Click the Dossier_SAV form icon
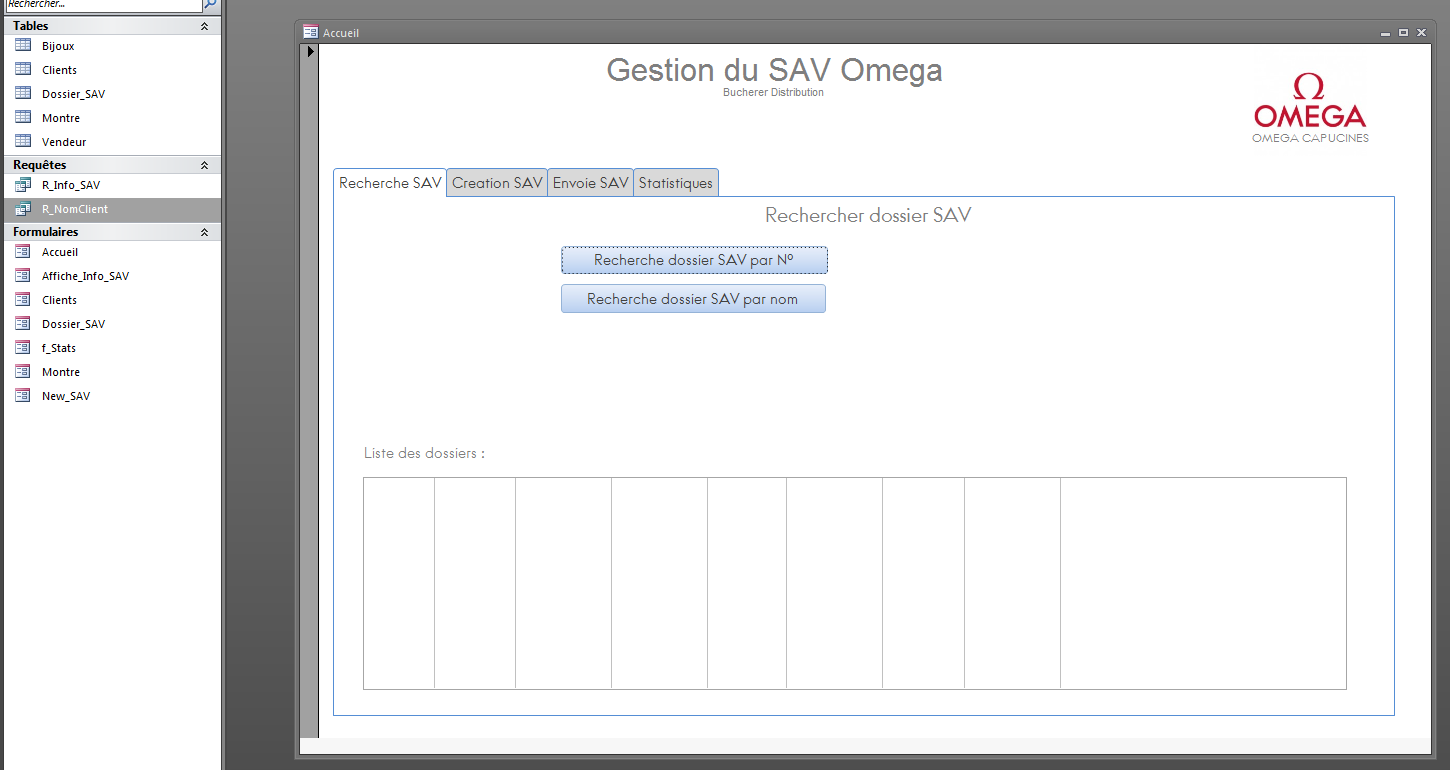Screen dimensions: 1450x770 pos(23,324)
